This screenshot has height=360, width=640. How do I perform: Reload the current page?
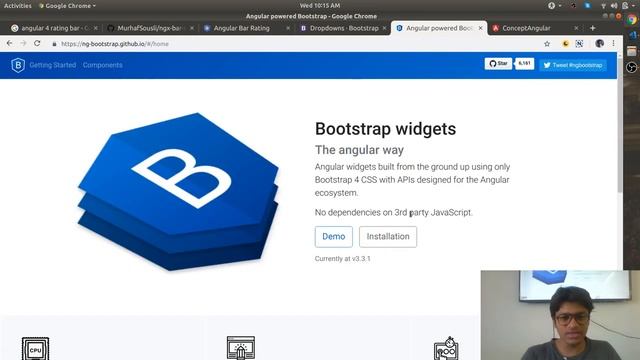click(x=37, y=43)
